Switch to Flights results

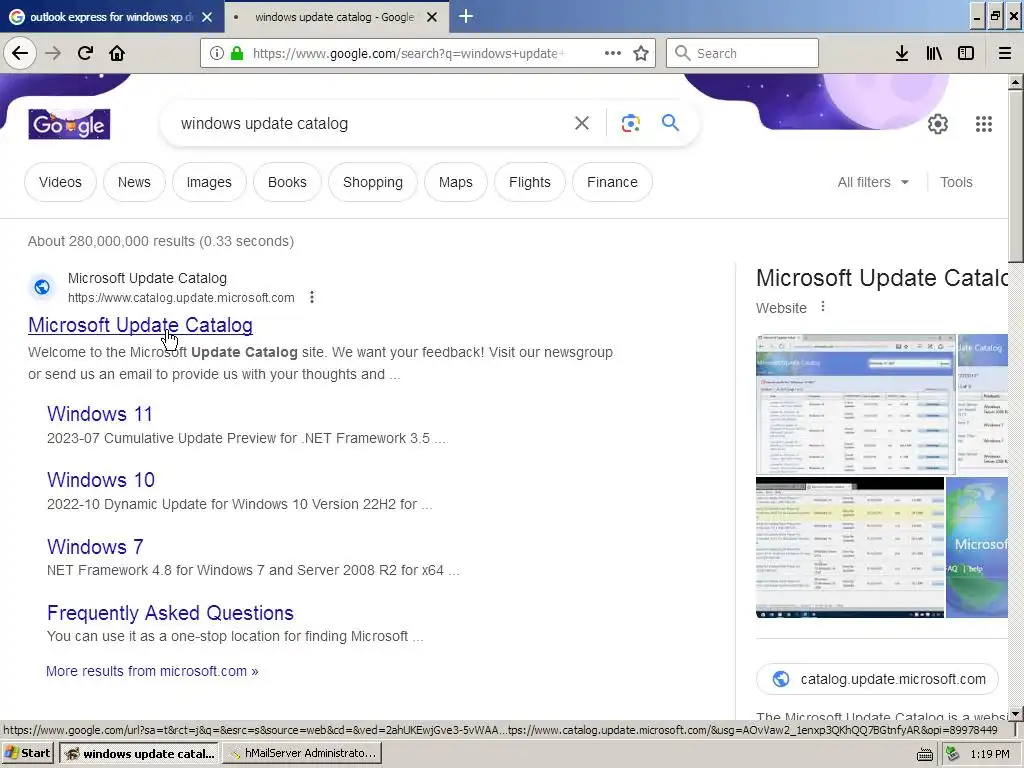(x=530, y=182)
